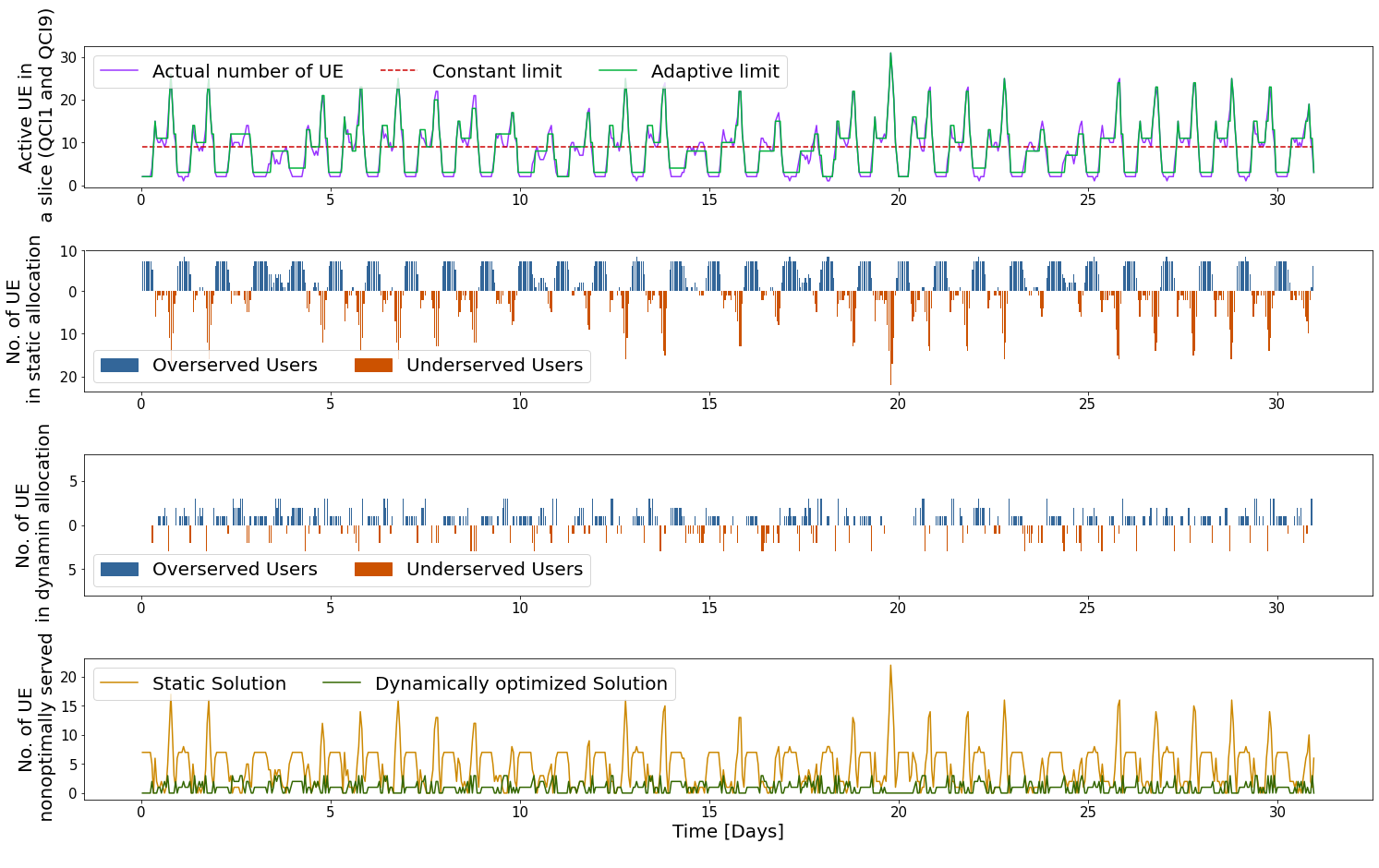The height and width of the screenshot is (868, 1379).
Task: Click the 'No. of UE nonoptimally served' axis label
Action: pos(36,728)
